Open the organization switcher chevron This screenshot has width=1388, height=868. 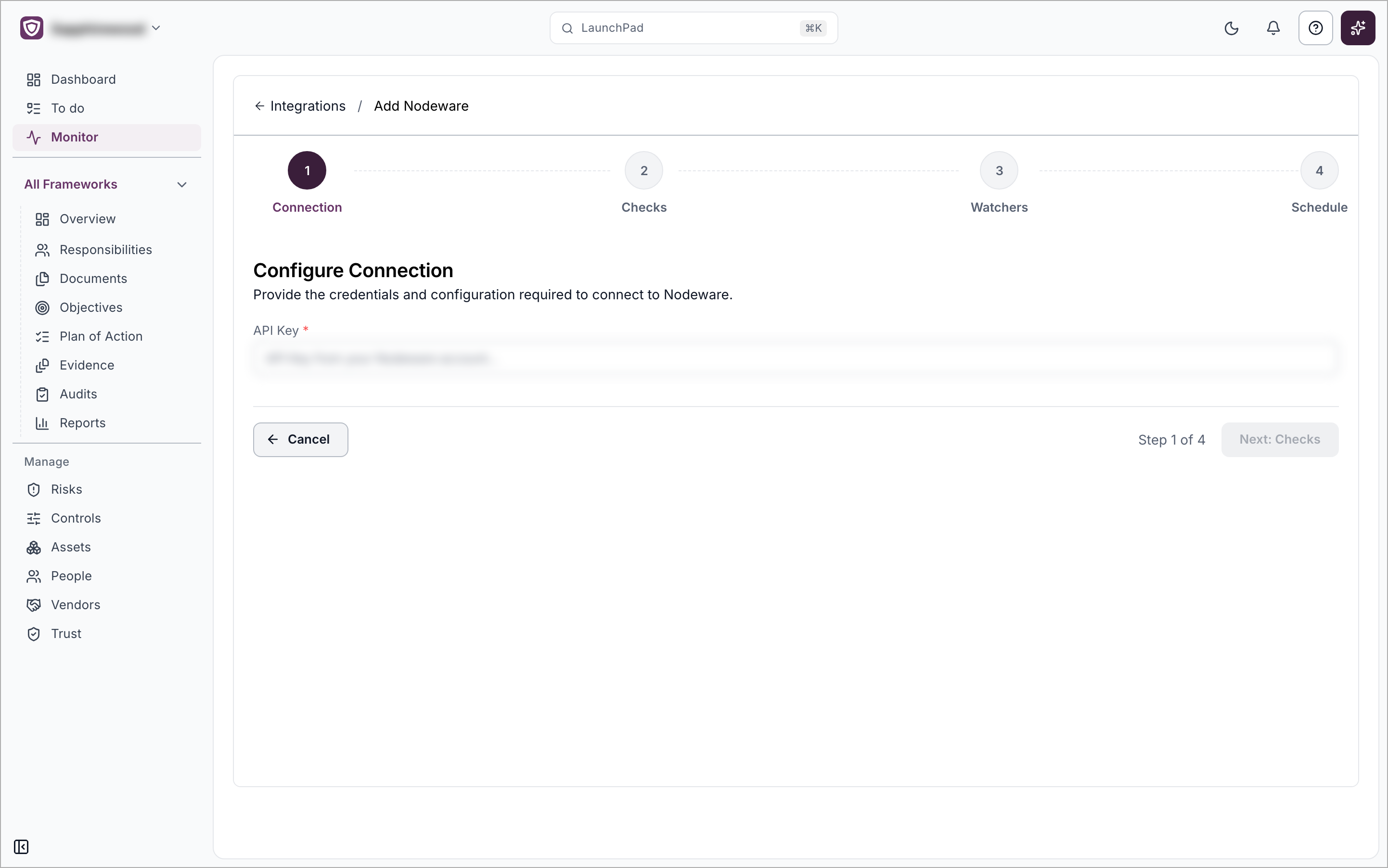155,27
